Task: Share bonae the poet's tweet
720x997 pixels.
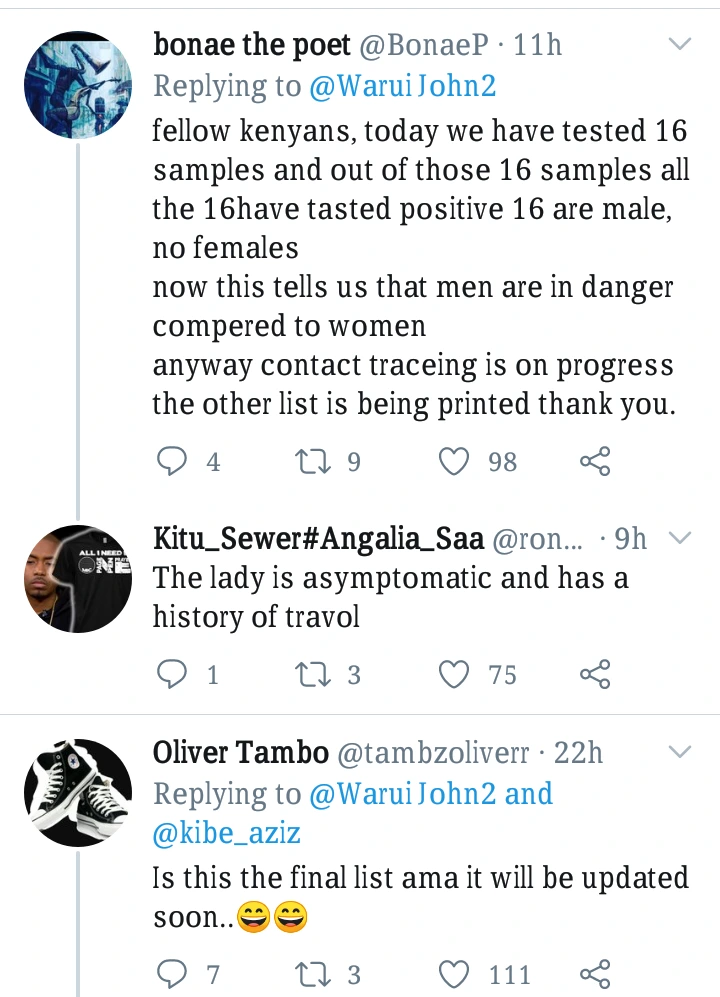Action: pyautogui.click(x=595, y=461)
